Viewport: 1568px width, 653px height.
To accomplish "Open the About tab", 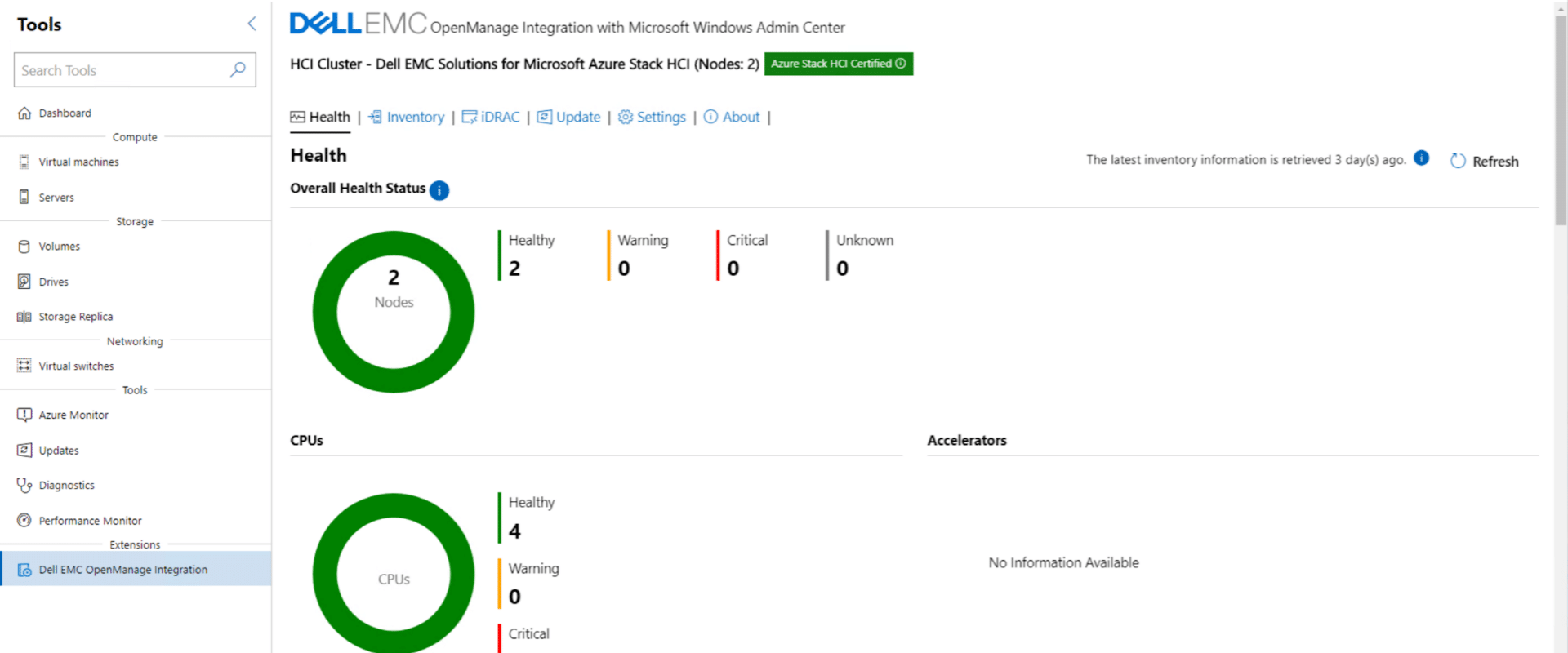I will [x=732, y=117].
